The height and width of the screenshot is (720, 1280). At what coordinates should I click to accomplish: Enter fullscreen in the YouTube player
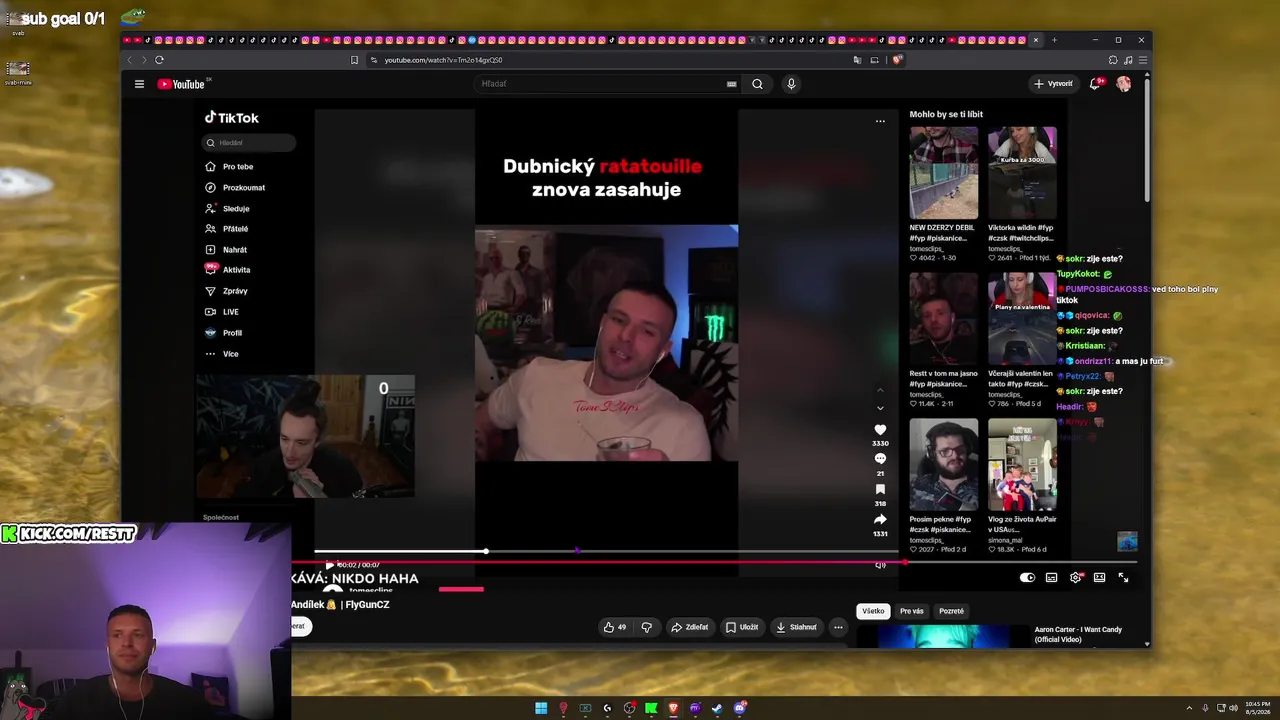pos(1123,577)
